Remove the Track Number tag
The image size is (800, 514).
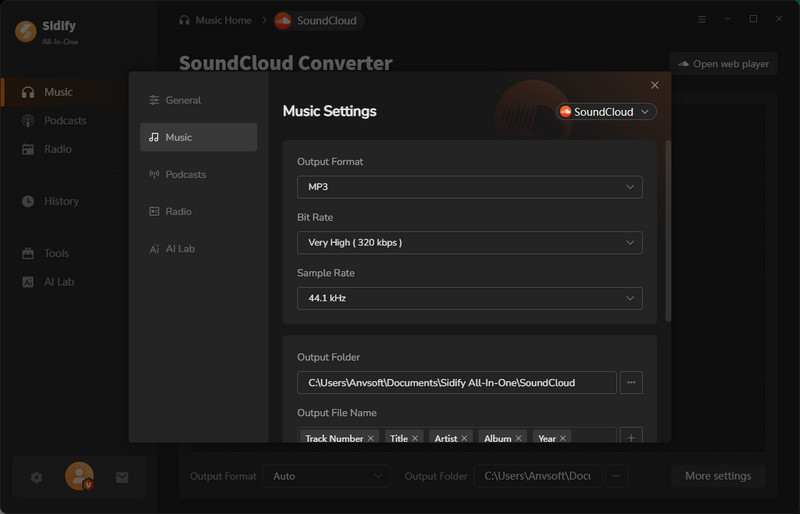tap(371, 438)
